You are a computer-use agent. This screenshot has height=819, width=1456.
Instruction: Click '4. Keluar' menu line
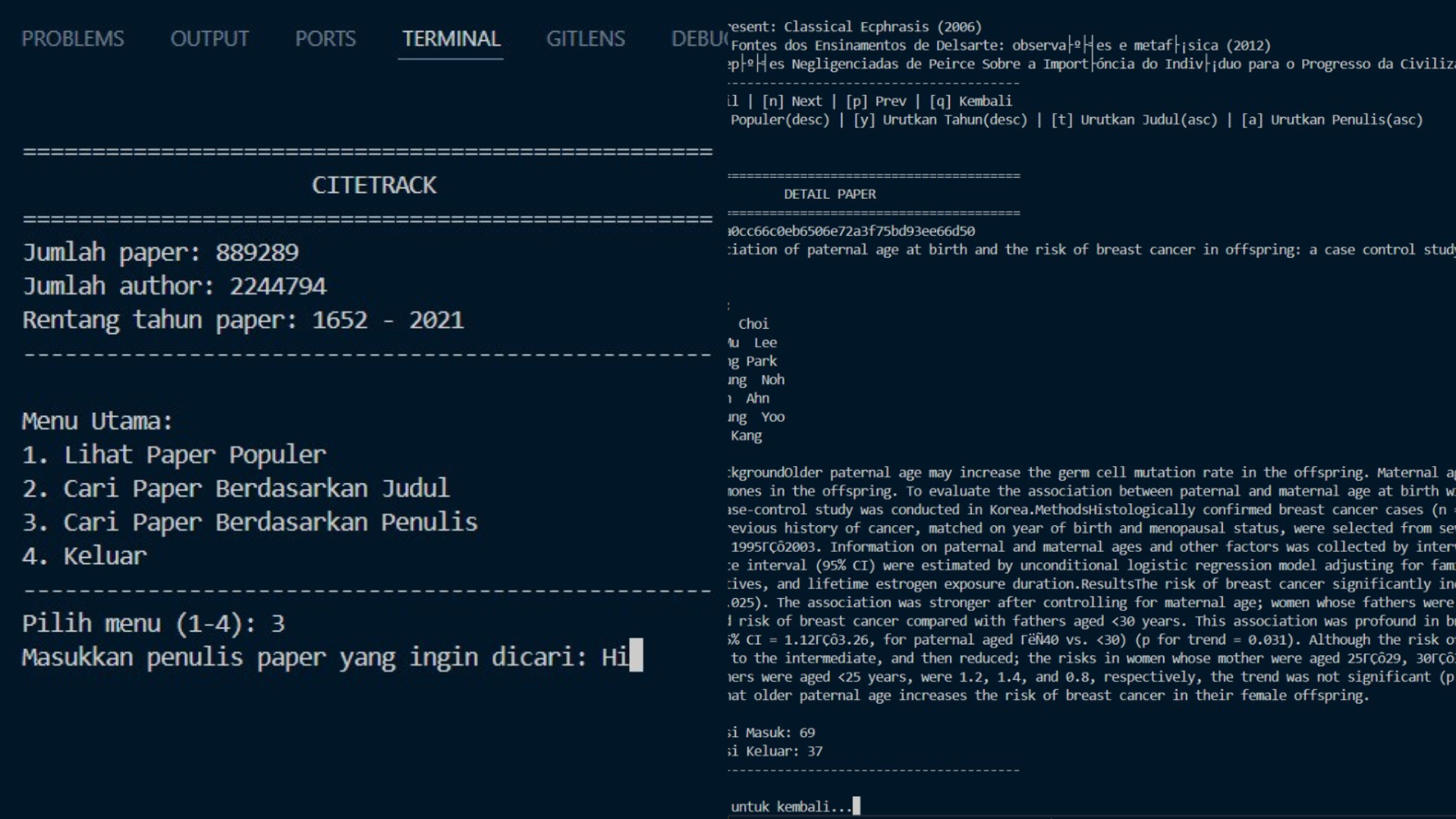click(x=84, y=556)
